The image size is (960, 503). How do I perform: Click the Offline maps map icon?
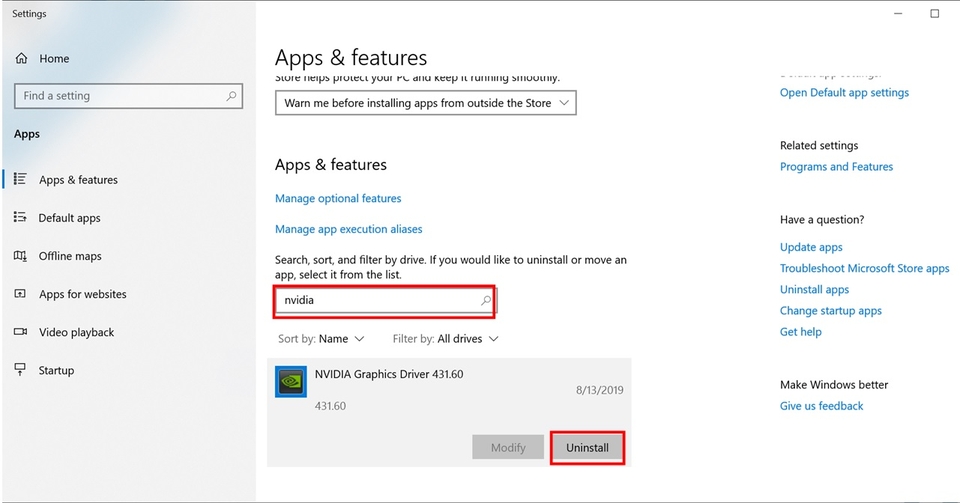[x=20, y=256]
